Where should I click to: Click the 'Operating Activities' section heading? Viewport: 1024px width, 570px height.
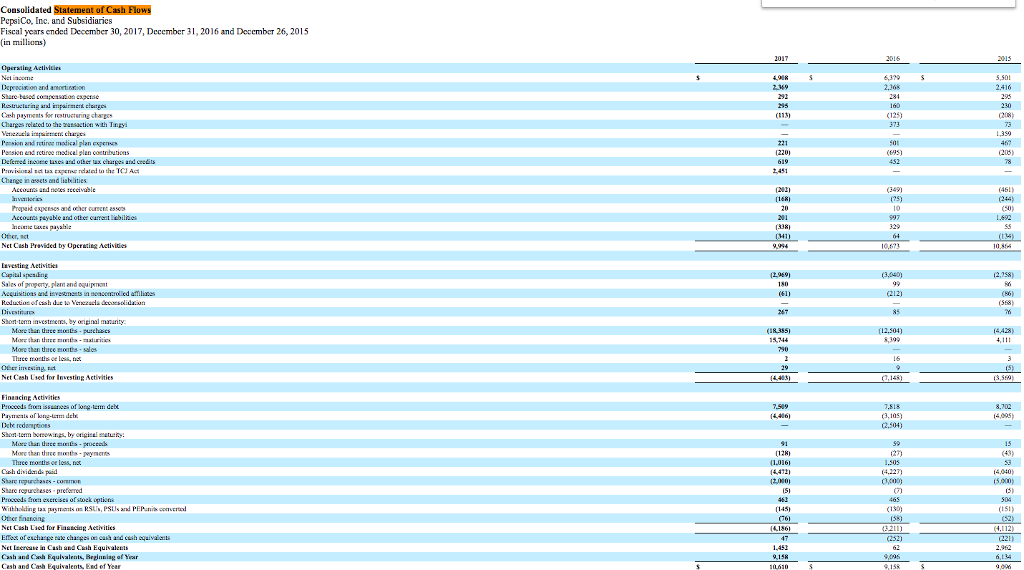31,68
